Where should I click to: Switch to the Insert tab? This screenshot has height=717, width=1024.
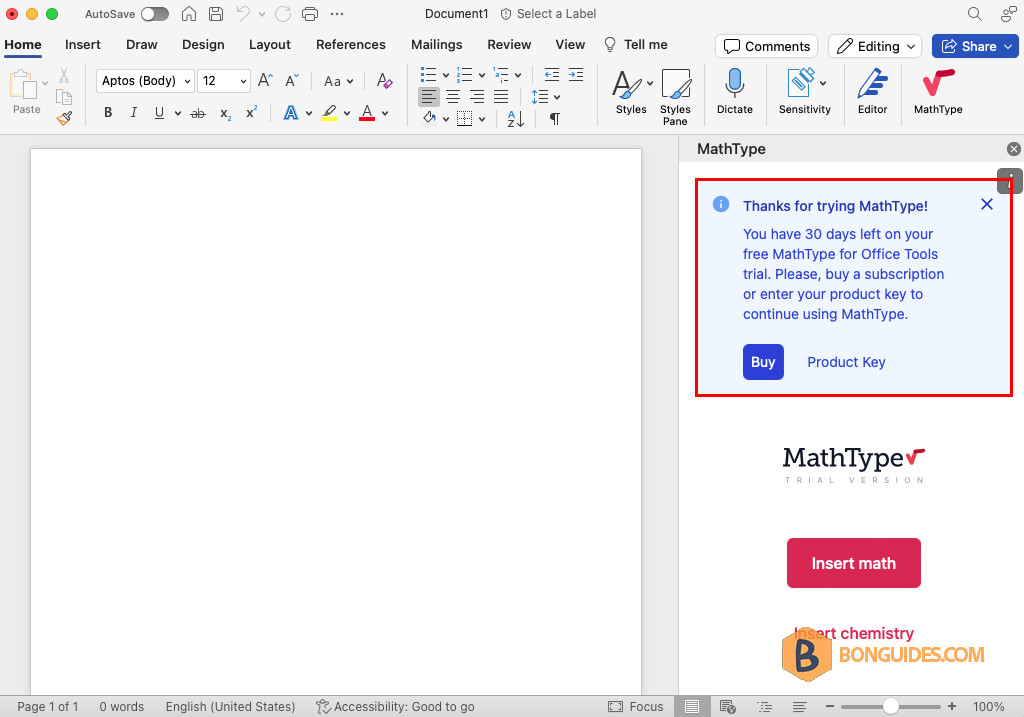[x=83, y=44]
